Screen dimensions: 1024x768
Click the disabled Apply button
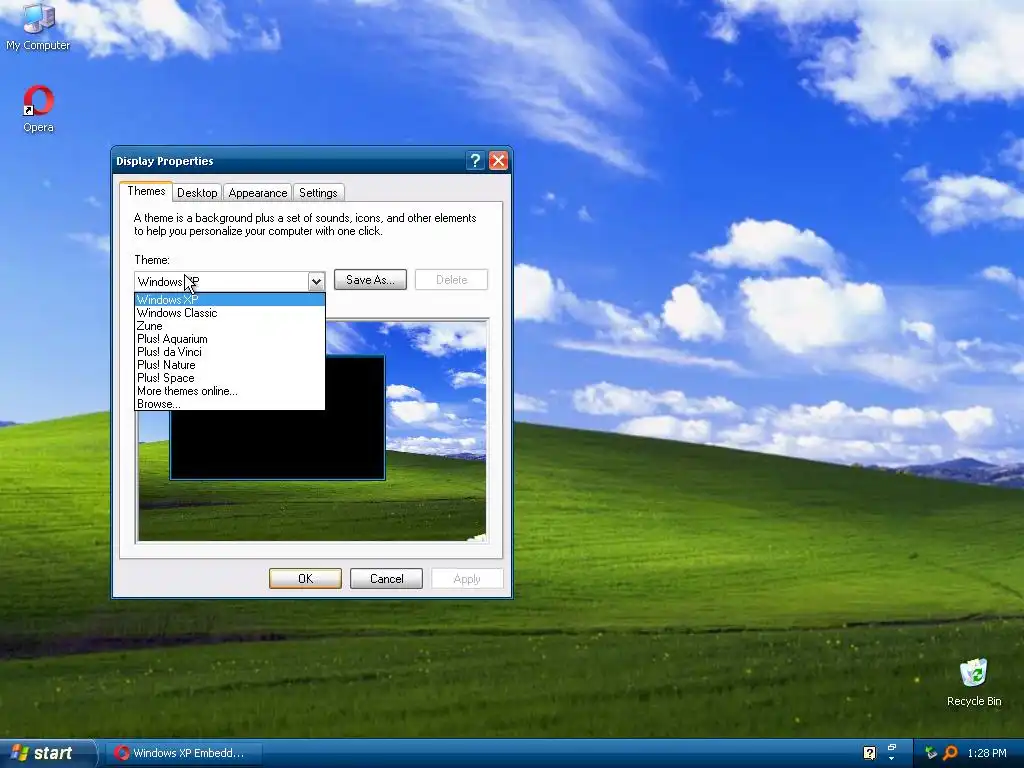(467, 579)
